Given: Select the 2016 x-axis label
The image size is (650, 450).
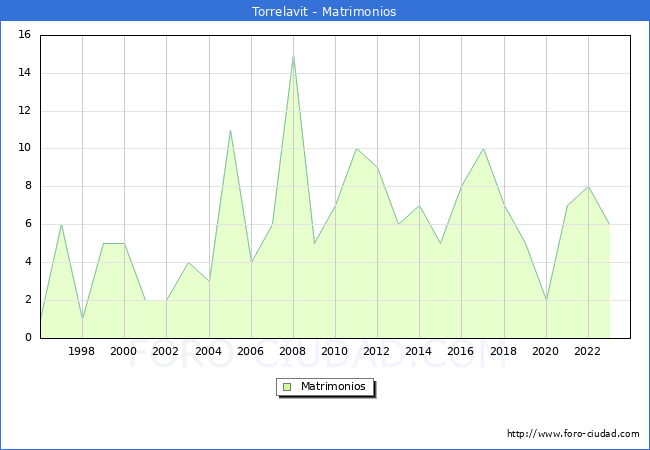Looking at the screenshot, I should click(461, 351).
